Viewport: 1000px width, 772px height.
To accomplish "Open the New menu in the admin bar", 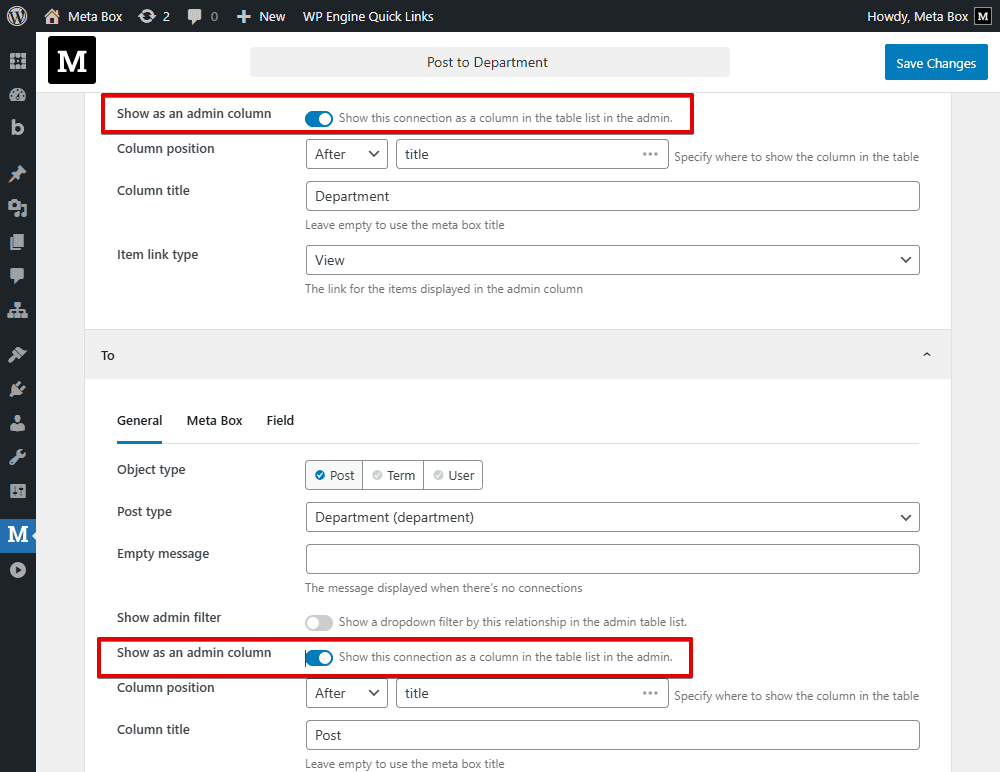I will [260, 16].
